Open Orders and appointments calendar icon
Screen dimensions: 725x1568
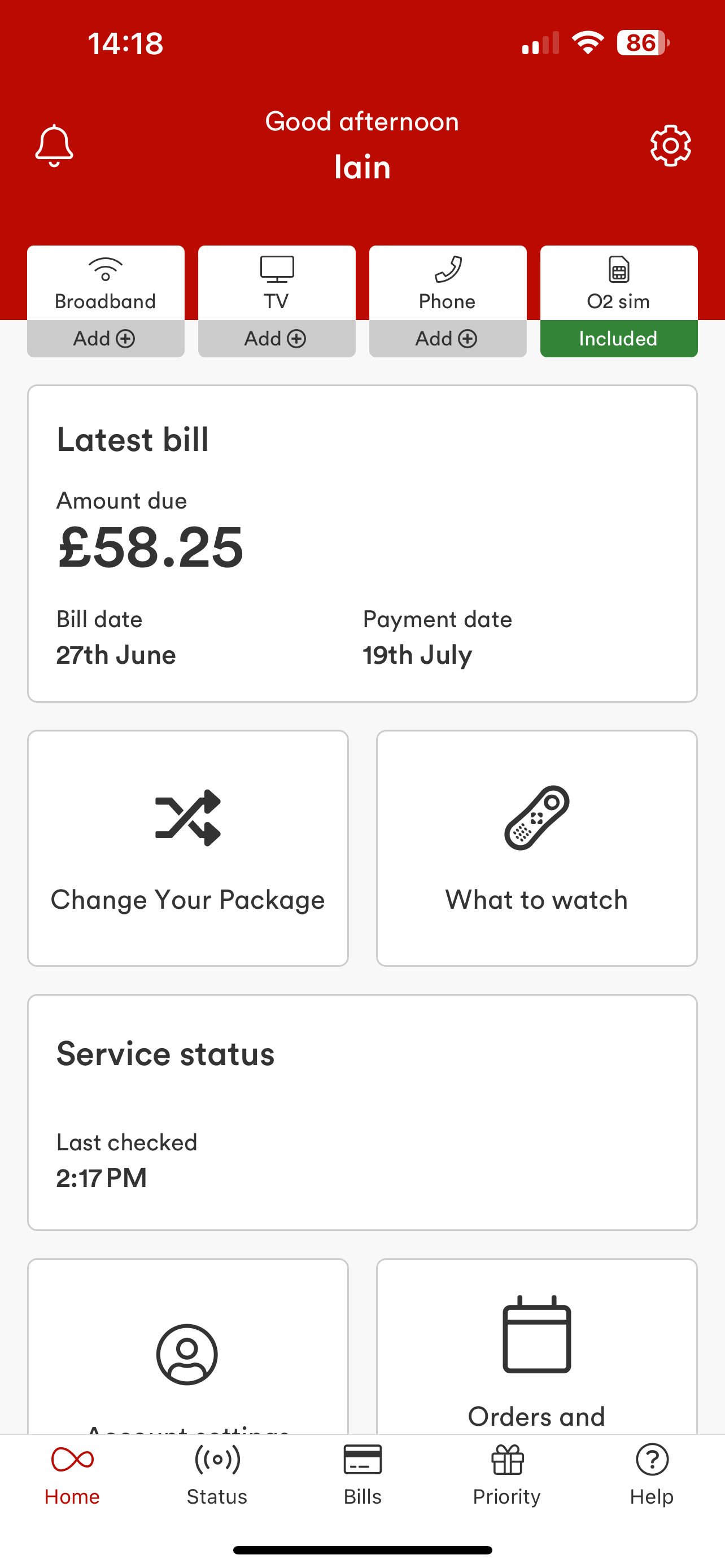pos(536,1334)
